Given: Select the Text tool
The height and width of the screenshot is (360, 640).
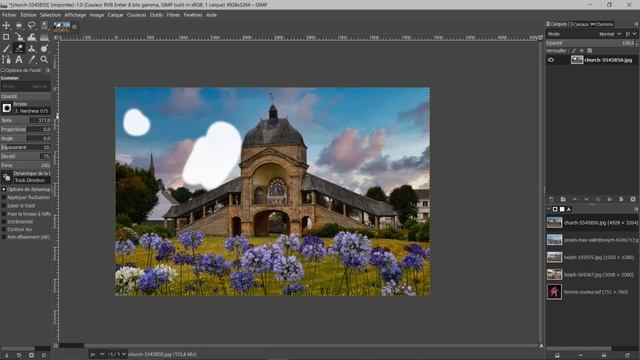Looking at the screenshot, I should point(19,60).
